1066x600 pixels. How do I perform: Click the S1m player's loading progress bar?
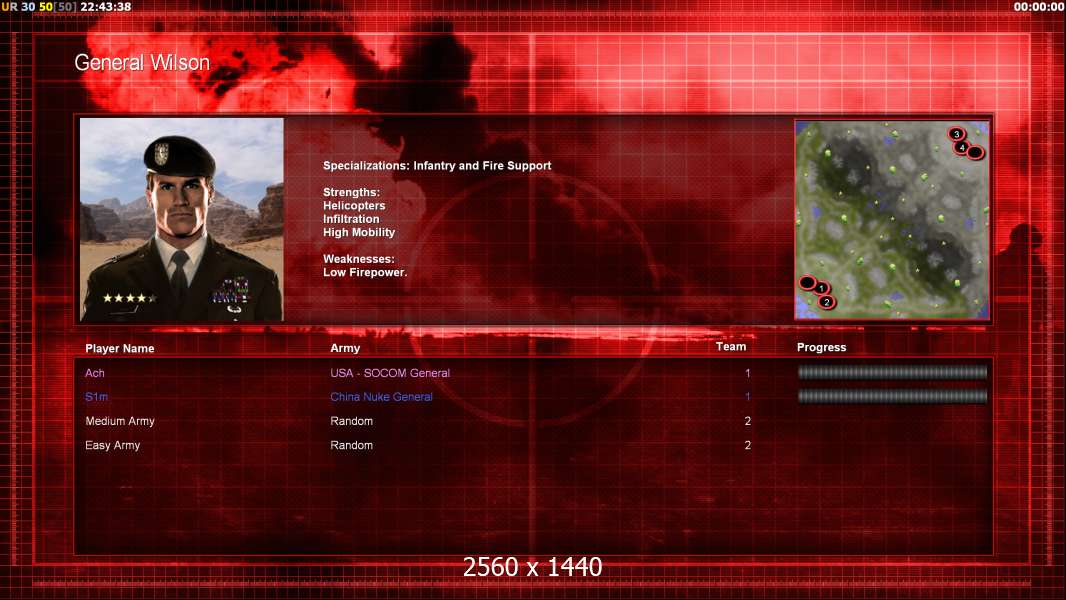[x=892, y=396]
